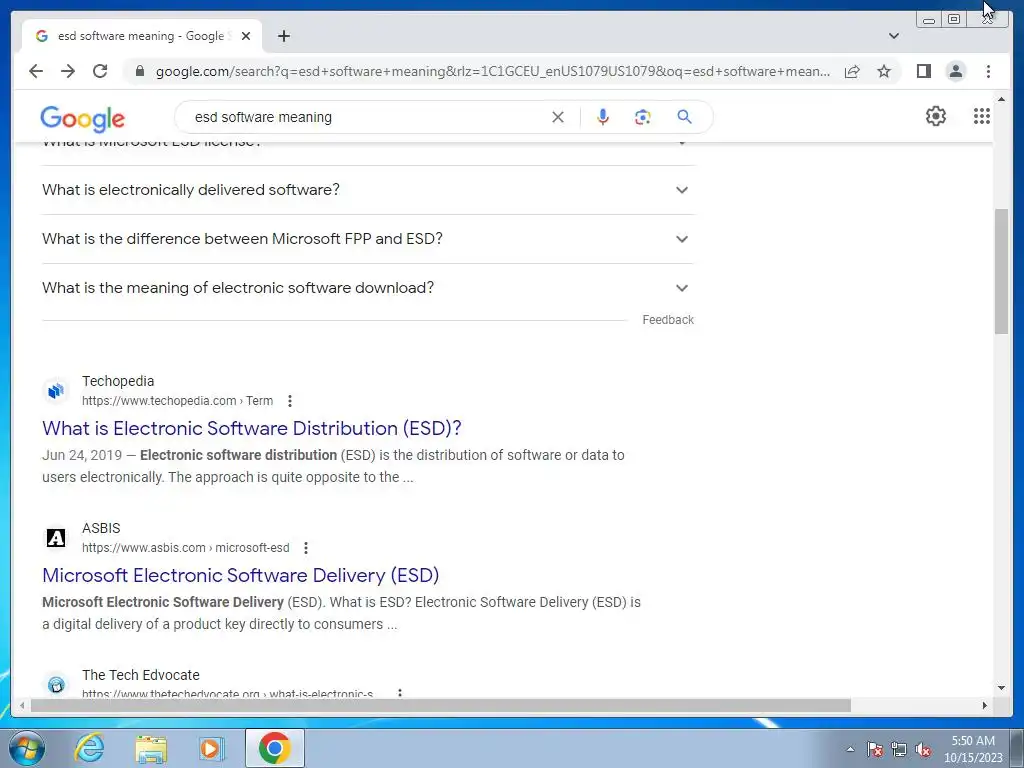1024x768 pixels.
Task: Search by image with Google Lens
Action: pos(643,117)
